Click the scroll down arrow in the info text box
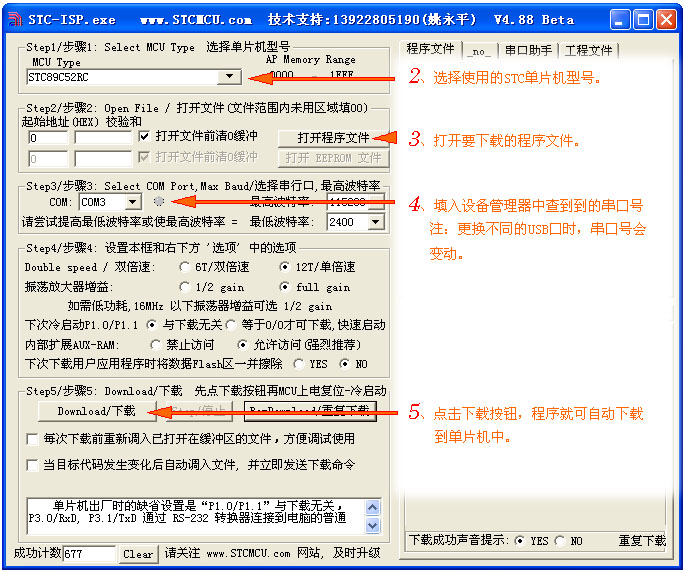This screenshot has width=686, height=572. [x=373, y=525]
